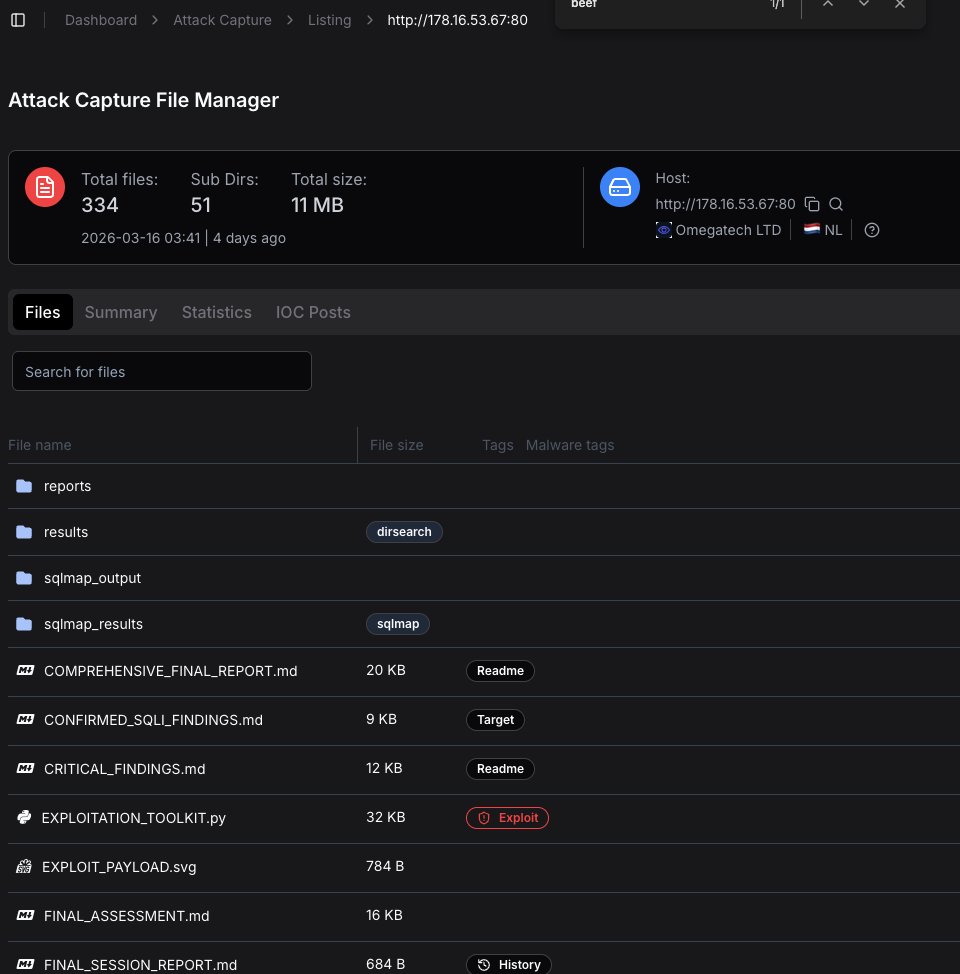
Task: Sort by File size column header
Action: (x=396, y=445)
